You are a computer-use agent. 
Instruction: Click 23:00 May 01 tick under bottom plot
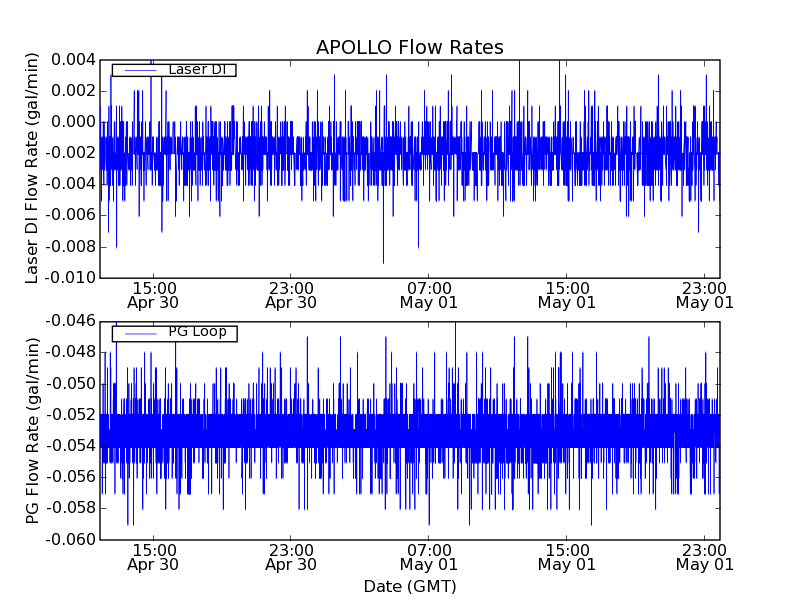(x=705, y=557)
